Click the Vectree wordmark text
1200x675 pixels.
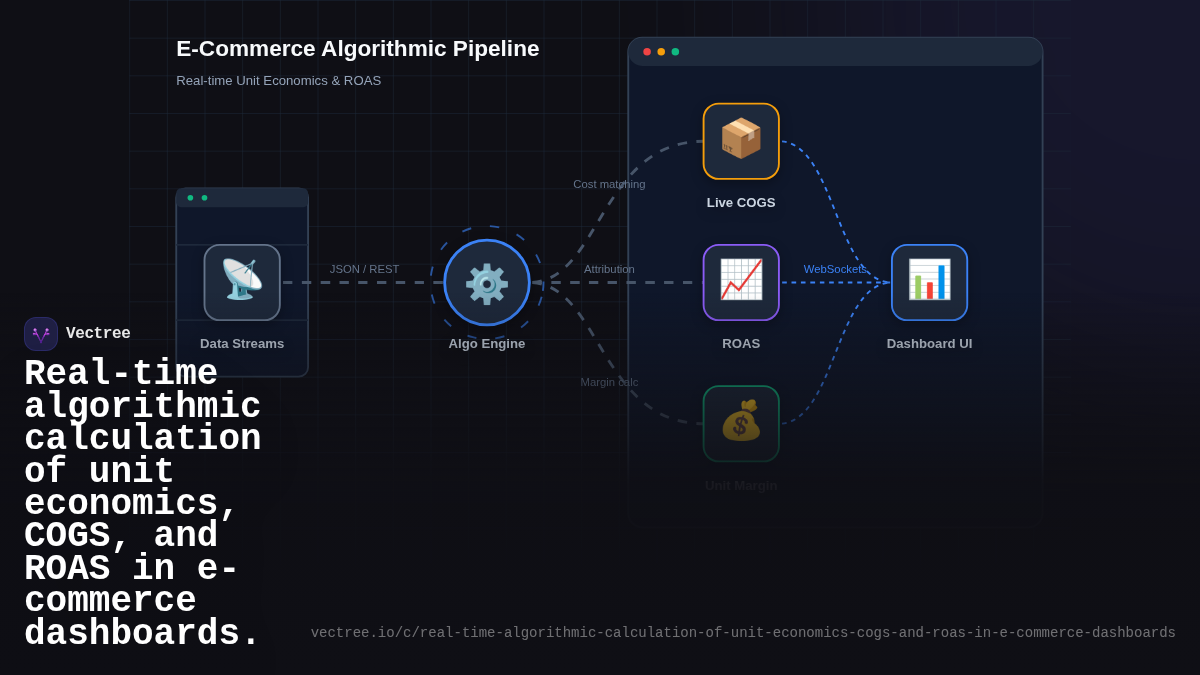pyautogui.click(x=101, y=333)
